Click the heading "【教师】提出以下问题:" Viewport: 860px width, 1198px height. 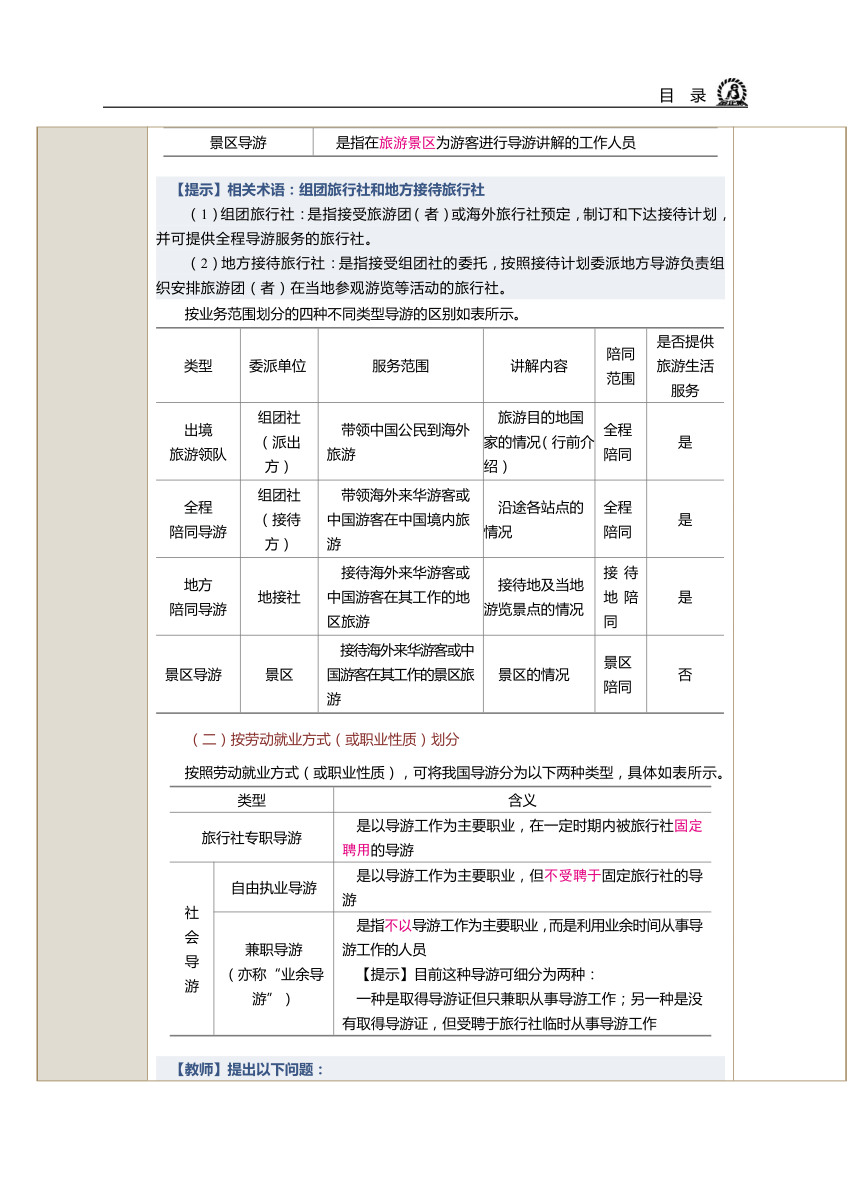point(248,1070)
